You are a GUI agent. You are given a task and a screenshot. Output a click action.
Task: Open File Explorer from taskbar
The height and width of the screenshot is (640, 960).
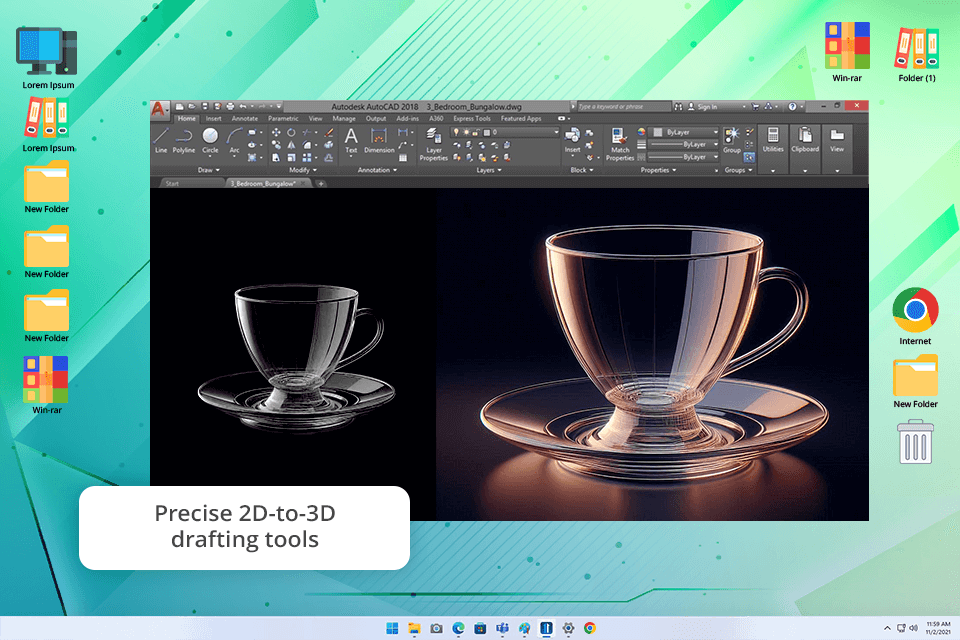pos(414,628)
